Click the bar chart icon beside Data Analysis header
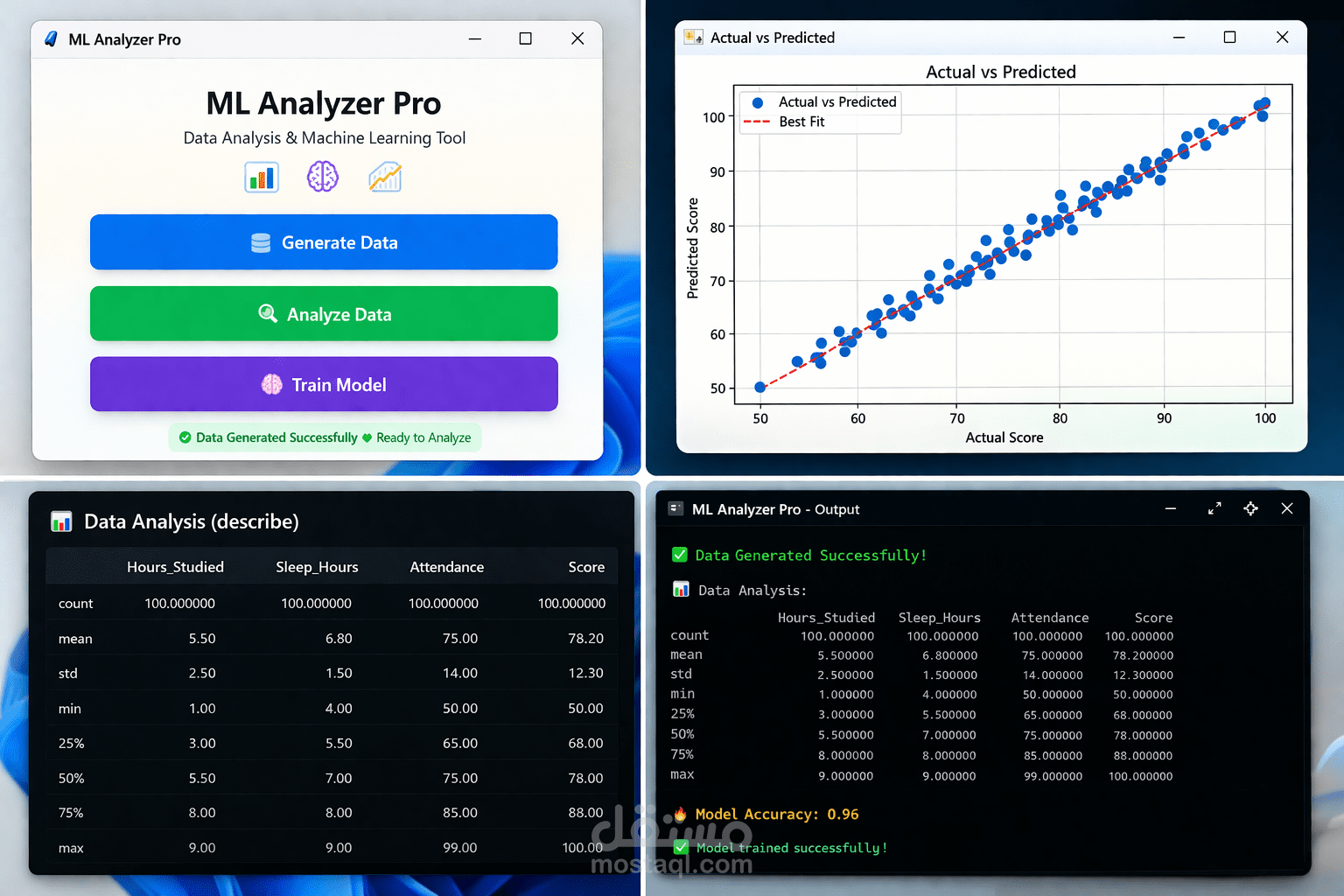This screenshot has width=1344, height=896. 61,521
